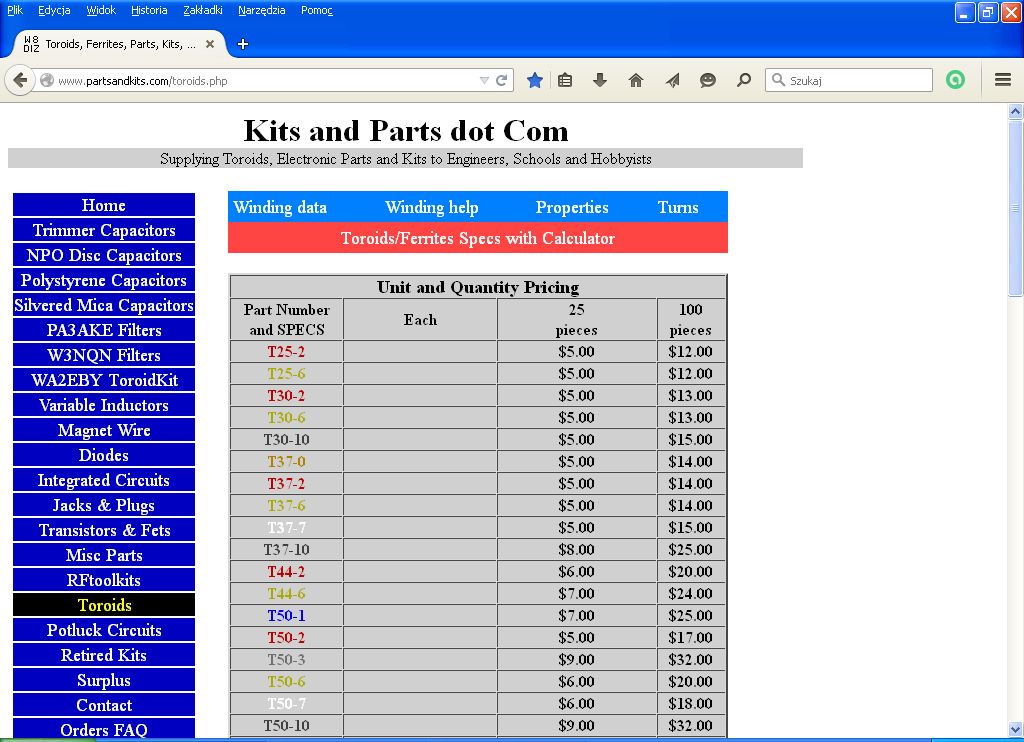The height and width of the screenshot is (742, 1024).
Task: Open the hamburger menu in Firefox
Action: [x=1003, y=80]
